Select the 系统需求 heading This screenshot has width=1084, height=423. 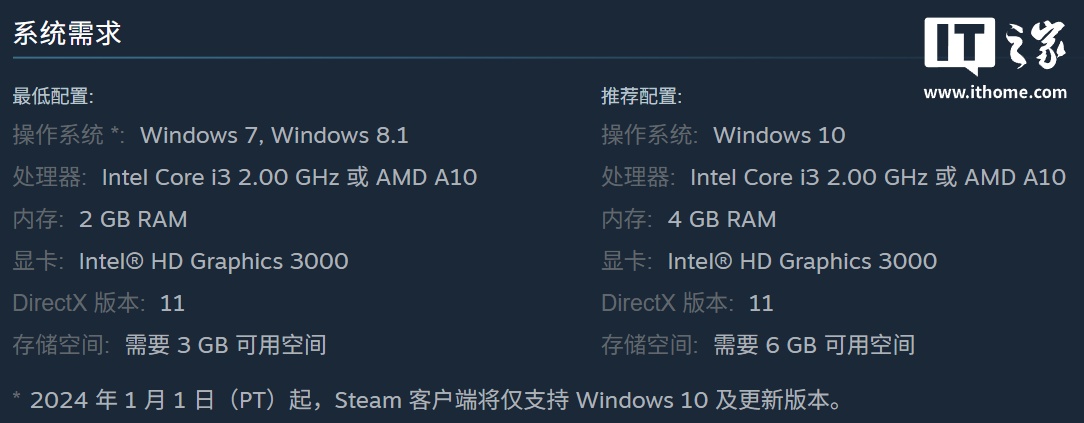[67, 32]
